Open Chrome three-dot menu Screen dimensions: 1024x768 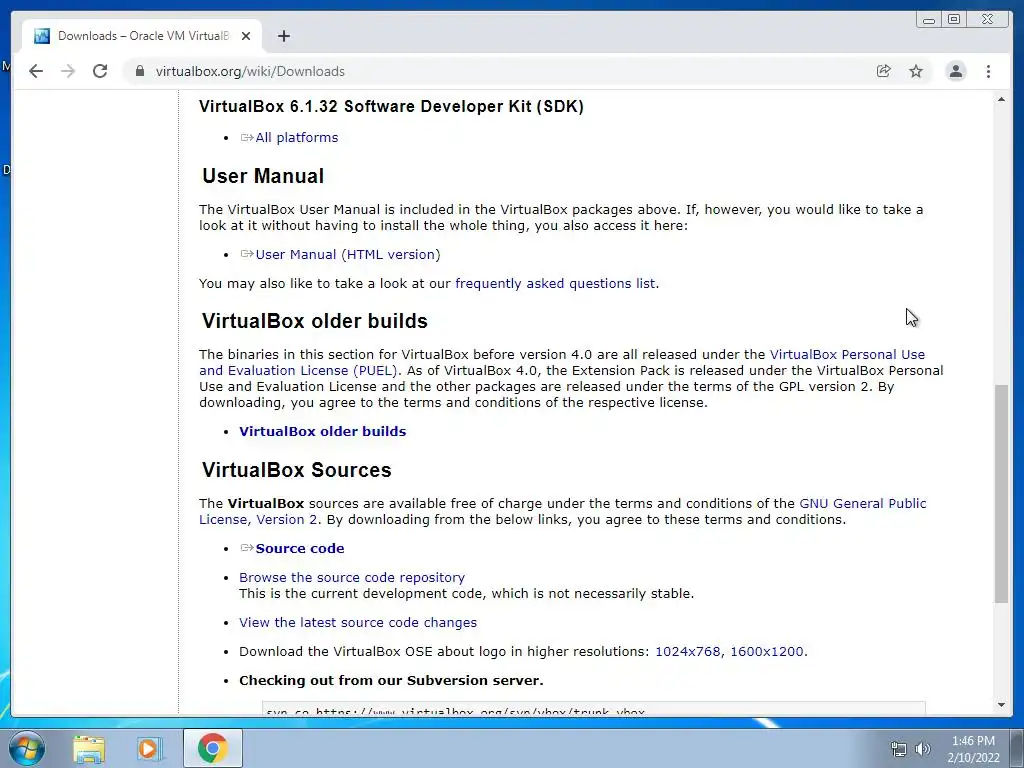(988, 71)
